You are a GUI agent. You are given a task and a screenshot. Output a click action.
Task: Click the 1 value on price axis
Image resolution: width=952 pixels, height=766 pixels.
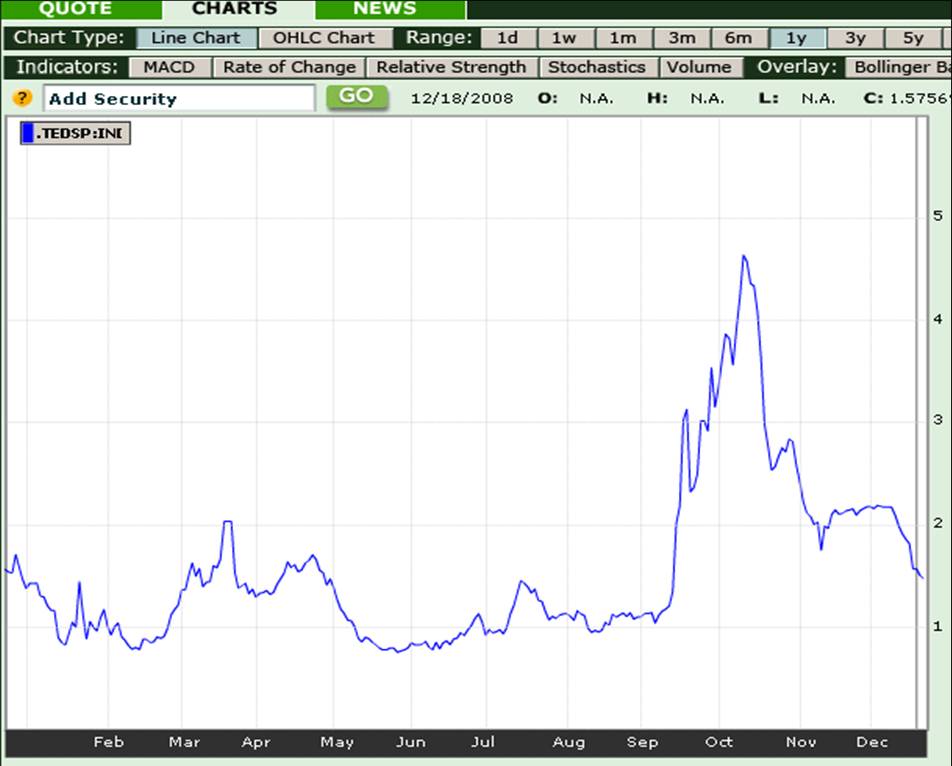coord(938,626)
